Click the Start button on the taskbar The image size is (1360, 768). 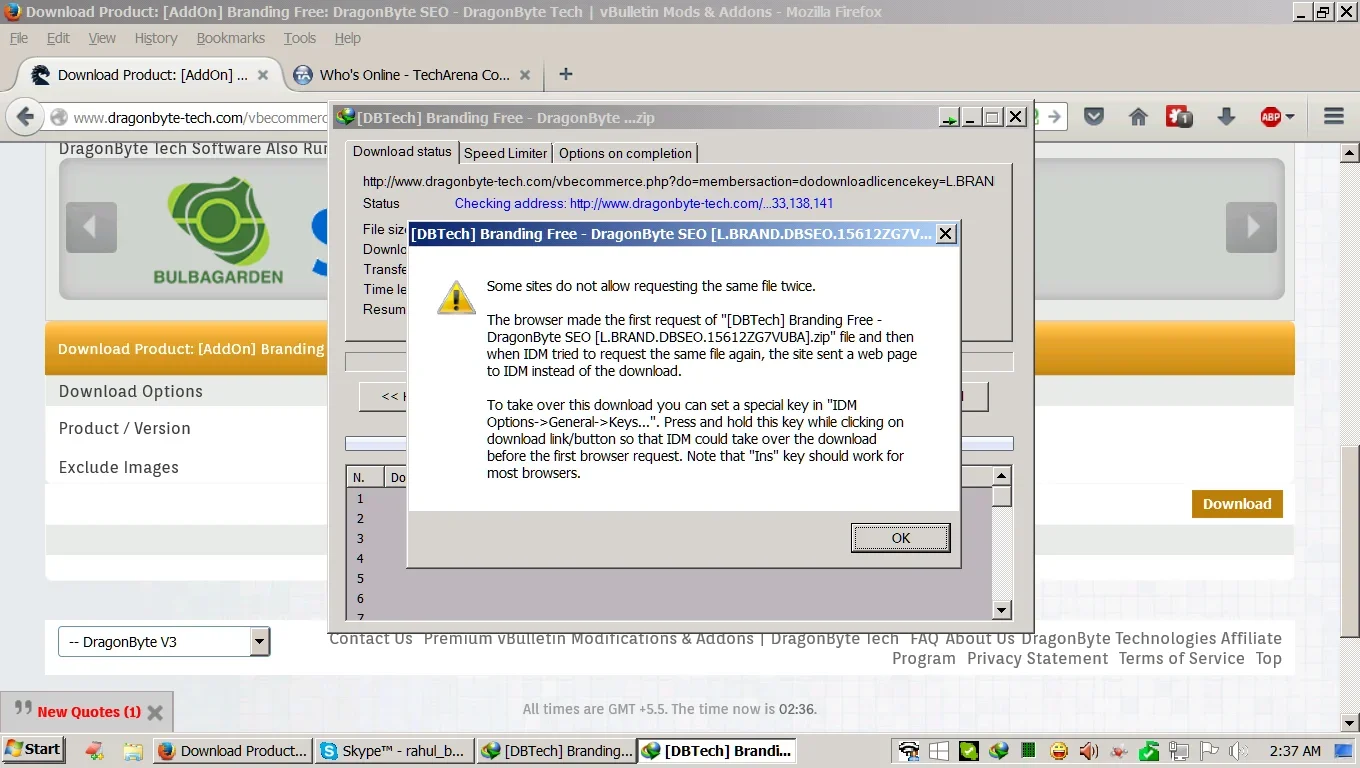coord(33,750)
